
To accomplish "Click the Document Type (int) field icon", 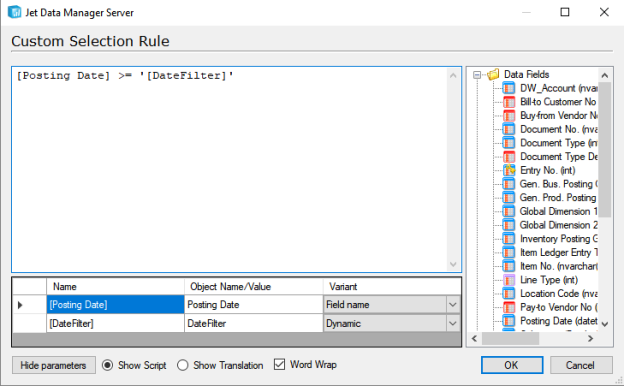I will (x=508, y=143).
